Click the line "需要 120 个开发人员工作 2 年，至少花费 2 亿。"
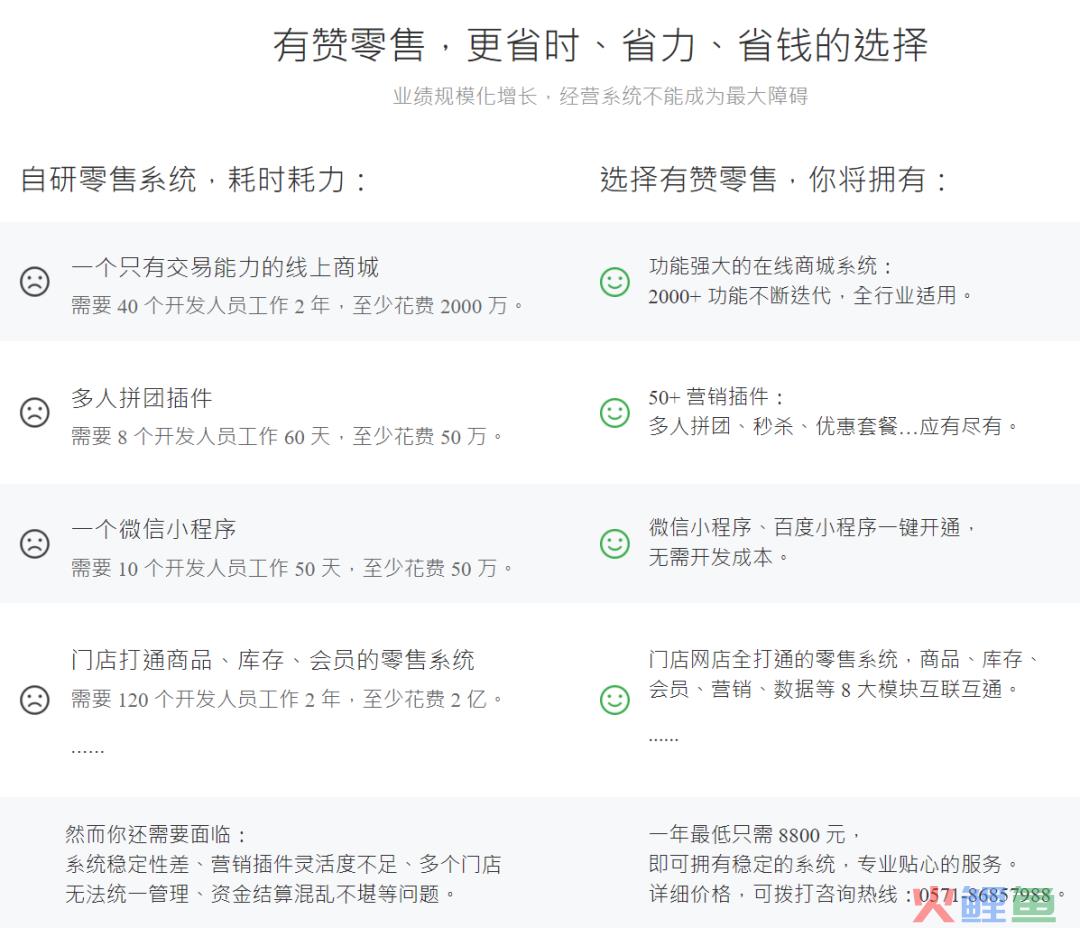This screenshot has width=1080, height=928. pyautogui.click(x=288, y=699)
